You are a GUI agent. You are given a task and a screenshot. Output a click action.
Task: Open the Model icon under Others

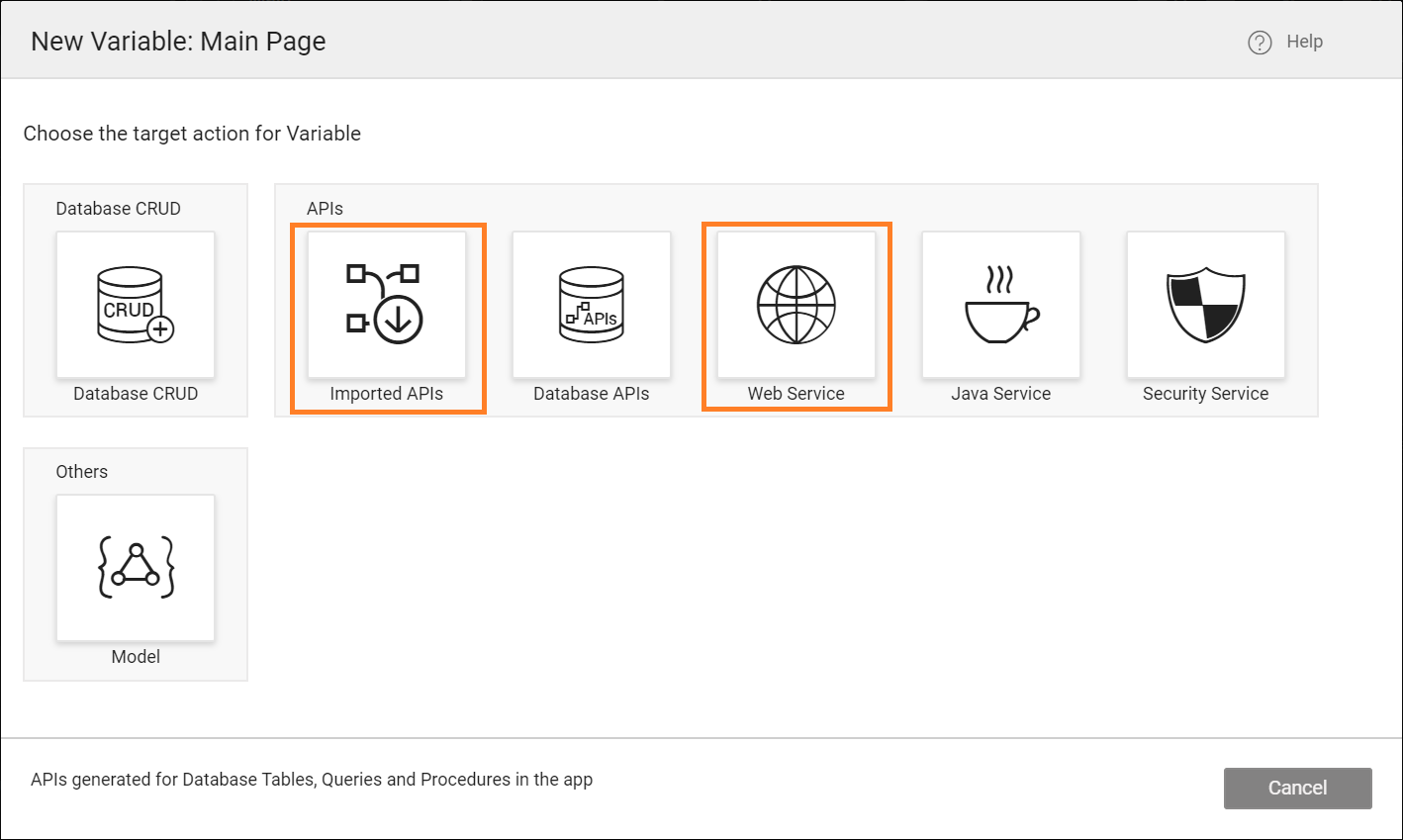(135, 567)
